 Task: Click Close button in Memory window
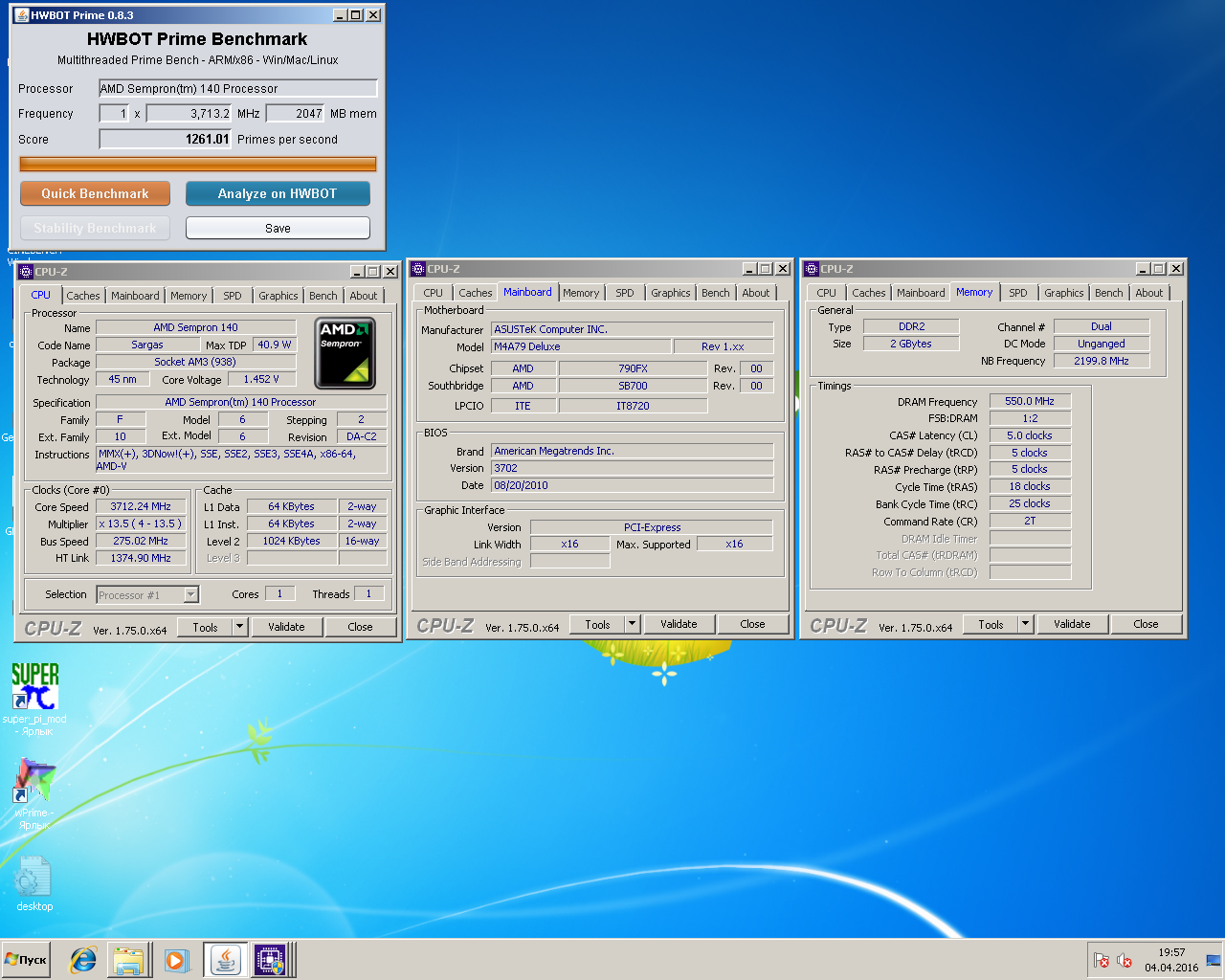point(1146,624)
